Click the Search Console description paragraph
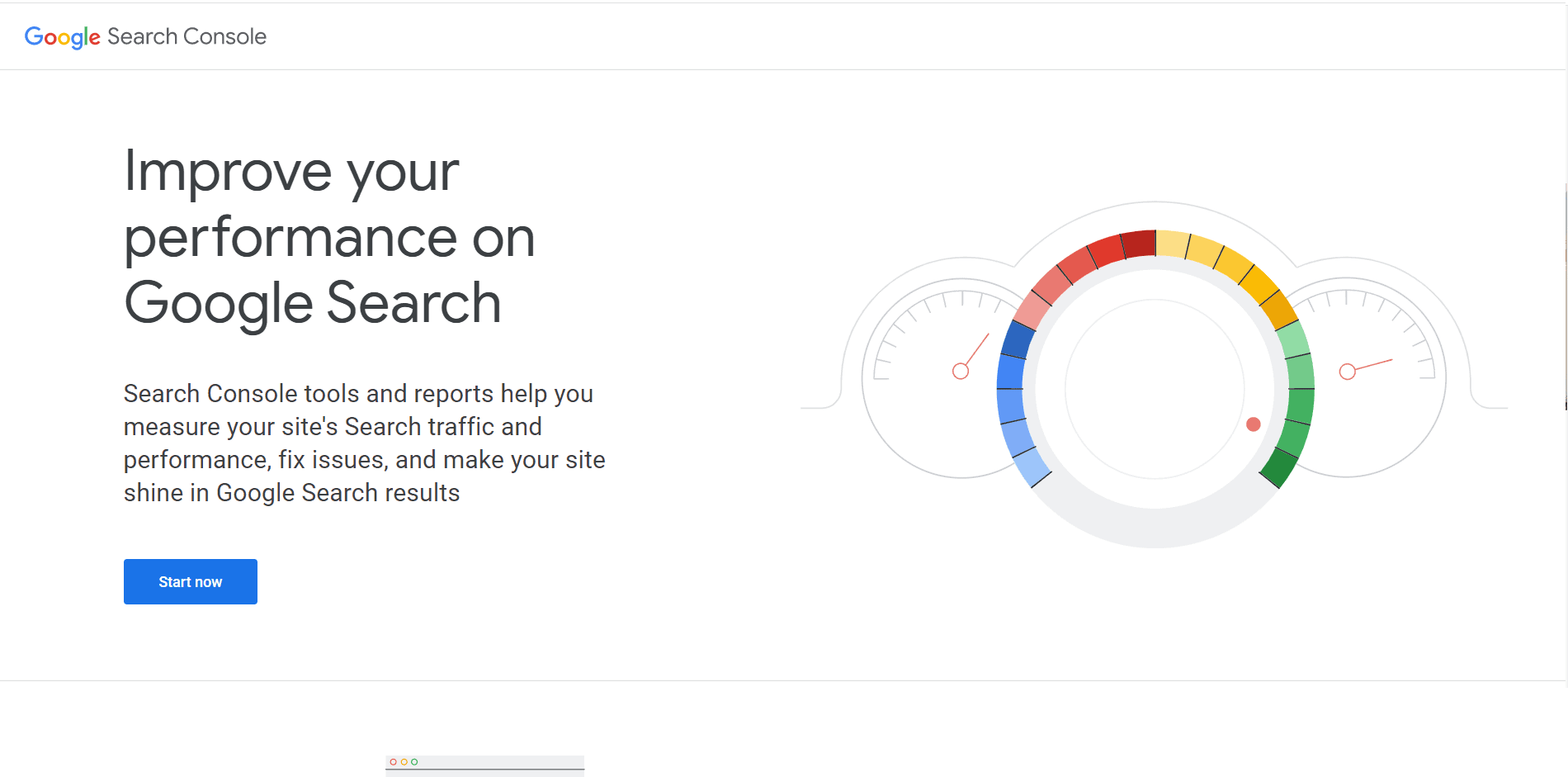This screenshot has height=777, width=1568. point(364,443)
